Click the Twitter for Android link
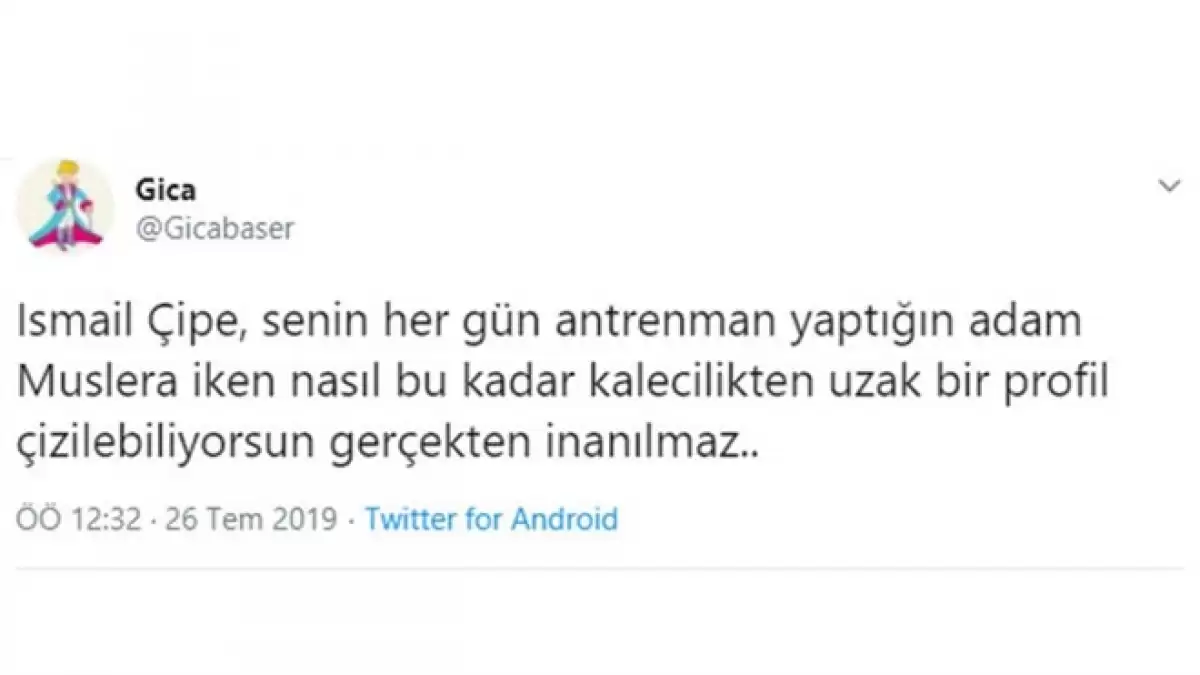Screen dimensions: 1200x675 click(x=491, y=520)
